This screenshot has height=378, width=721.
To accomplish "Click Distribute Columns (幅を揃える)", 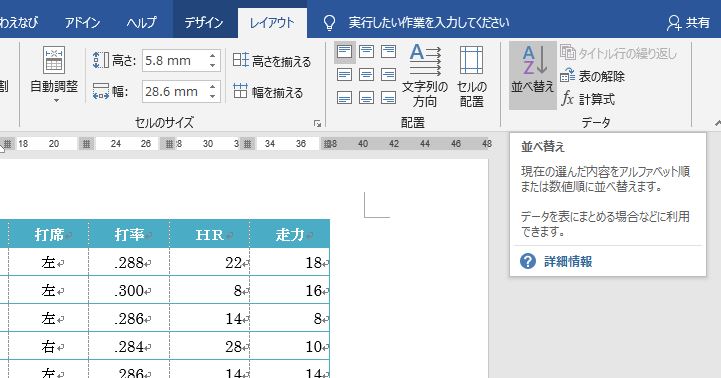I will click(x=268, y=92).
